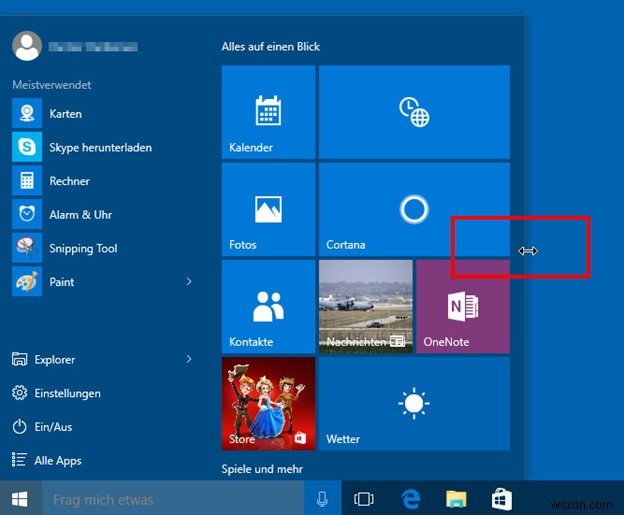Expand the Paint jump list arrow

(189, 281)
